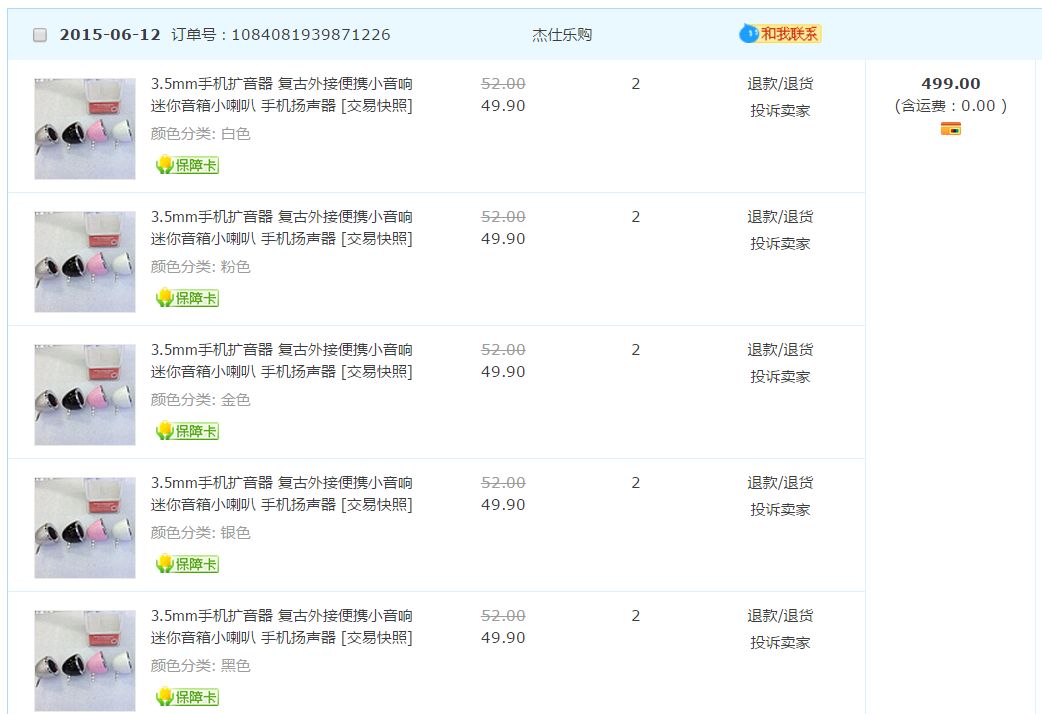Screen dimensions: 1042x714
Task: Open the product thumbnail for the 黑色 item
Action: (85, 661)
